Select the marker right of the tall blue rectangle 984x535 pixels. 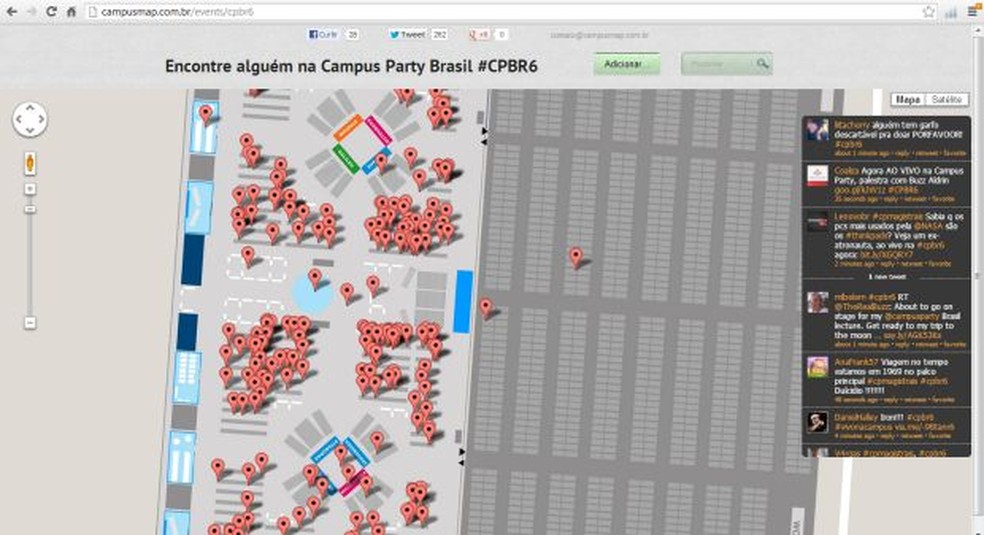pos(486,308)
